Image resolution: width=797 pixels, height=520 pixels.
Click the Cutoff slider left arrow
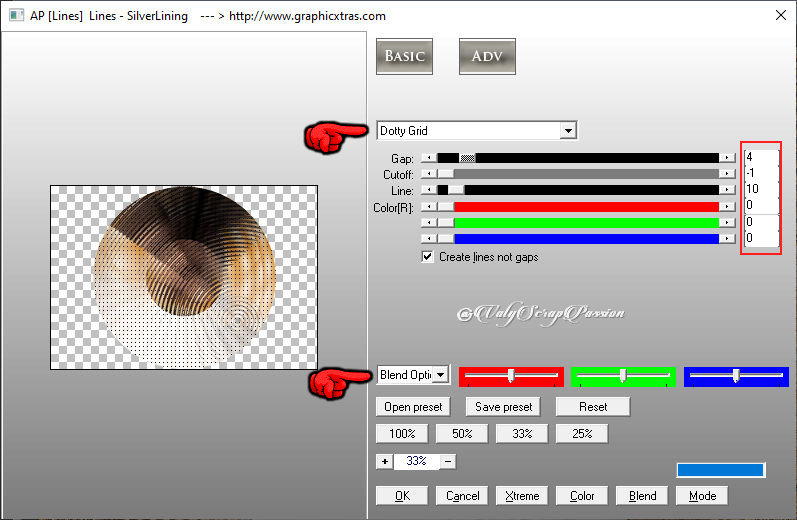coord(428,174)
